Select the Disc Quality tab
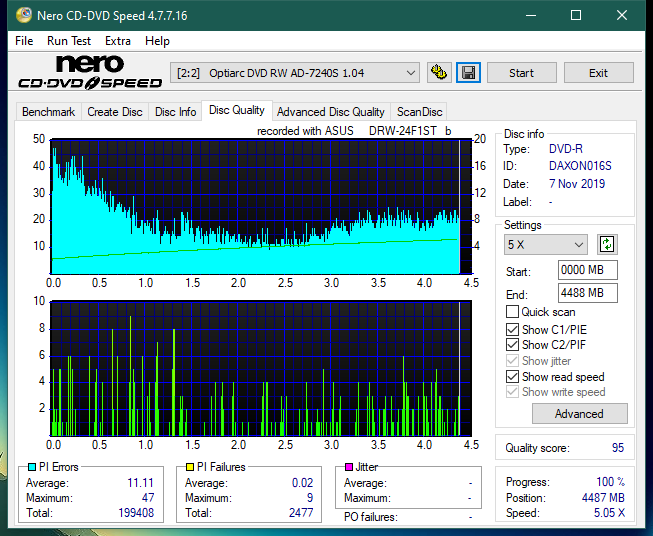This screenshot has width=653, height=536. click(x=237, y=110)
